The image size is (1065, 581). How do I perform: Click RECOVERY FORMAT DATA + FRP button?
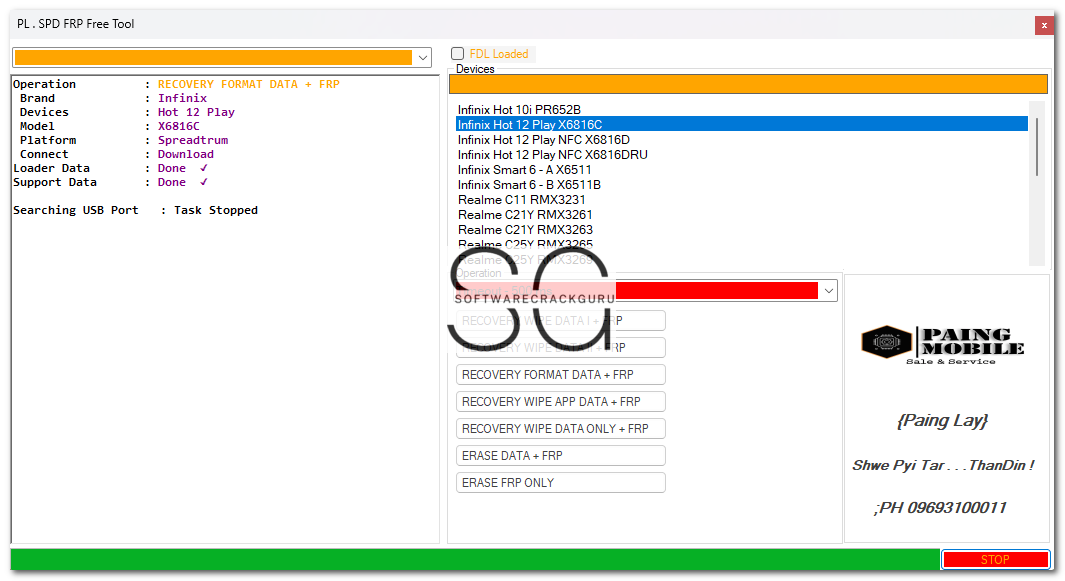coord(560,374)
